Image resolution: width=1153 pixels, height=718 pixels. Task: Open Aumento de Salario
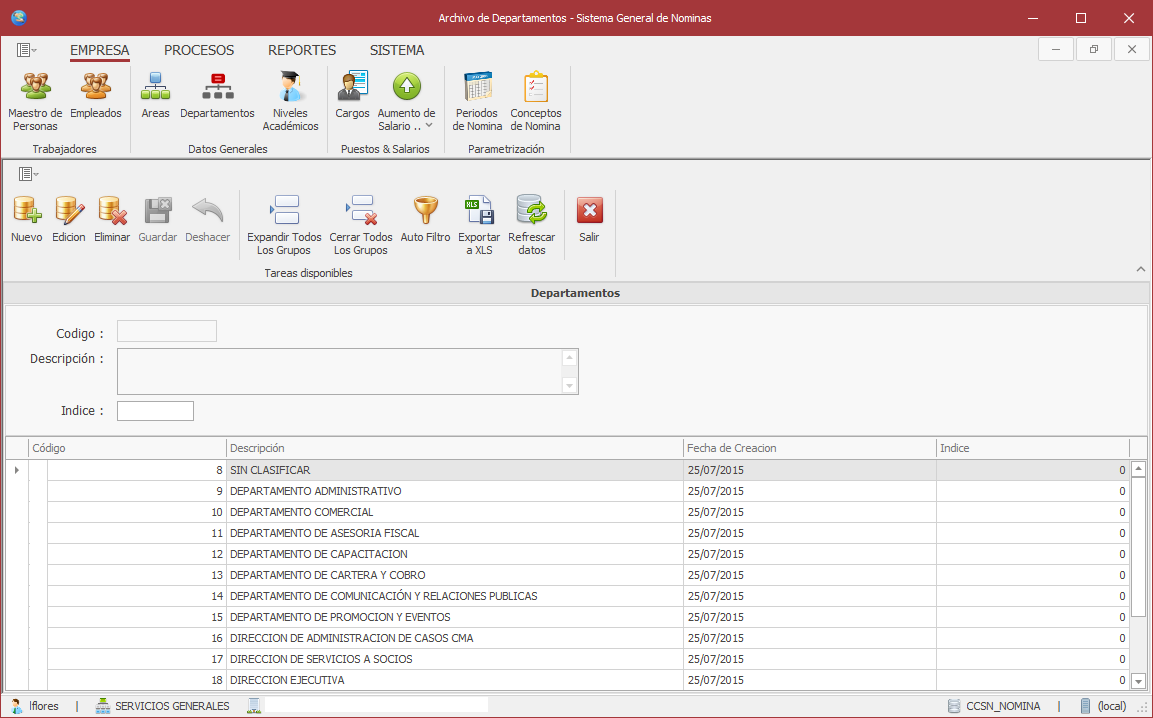click(x=407, y=102)
